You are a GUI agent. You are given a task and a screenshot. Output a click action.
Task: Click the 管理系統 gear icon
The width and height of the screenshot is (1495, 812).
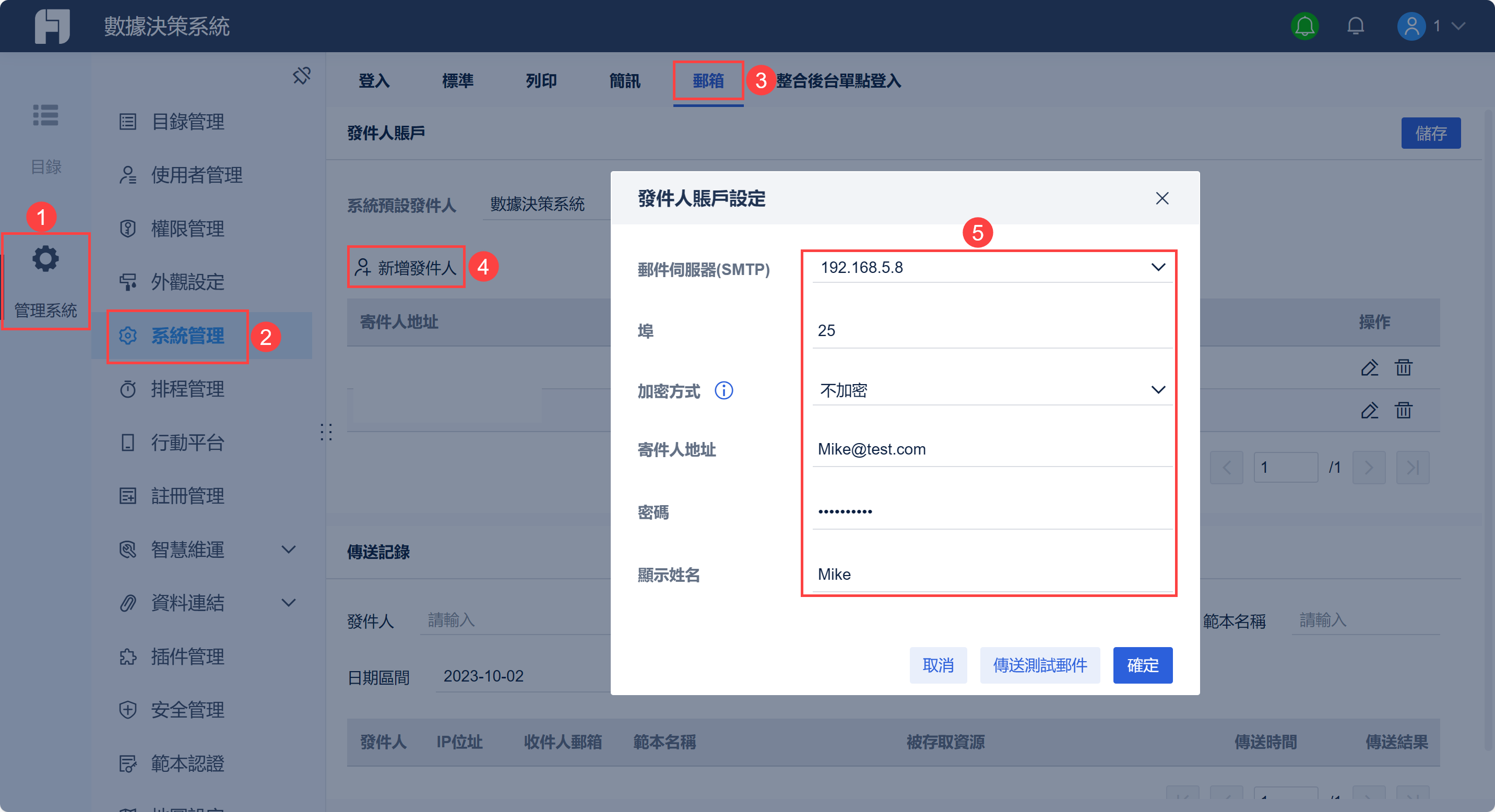45,259
